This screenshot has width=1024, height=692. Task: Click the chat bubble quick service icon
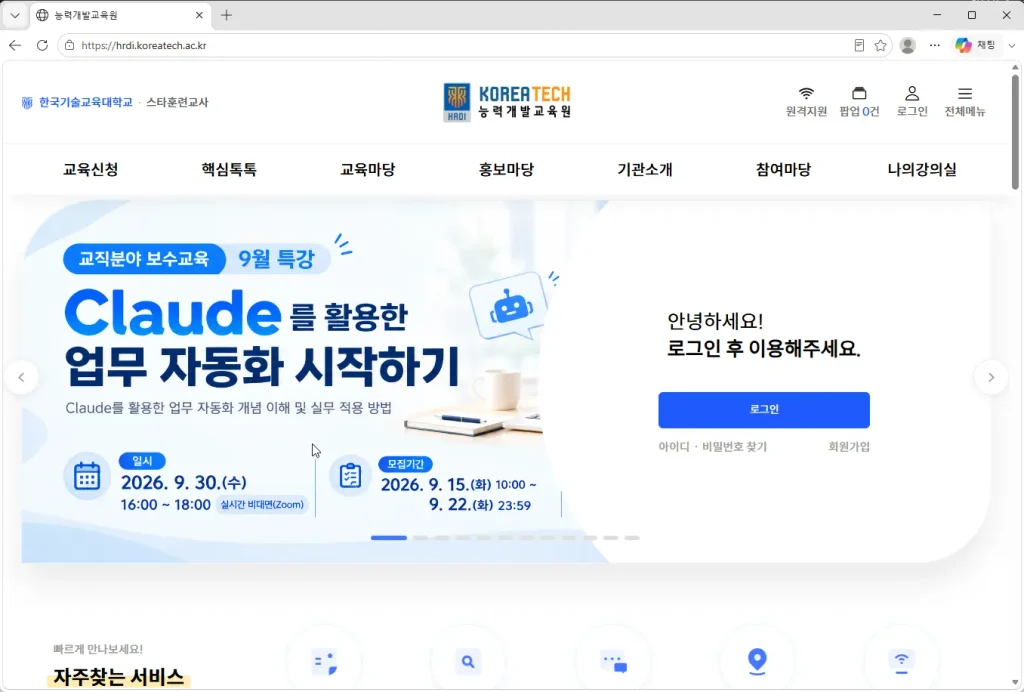[x=613, y=662]
